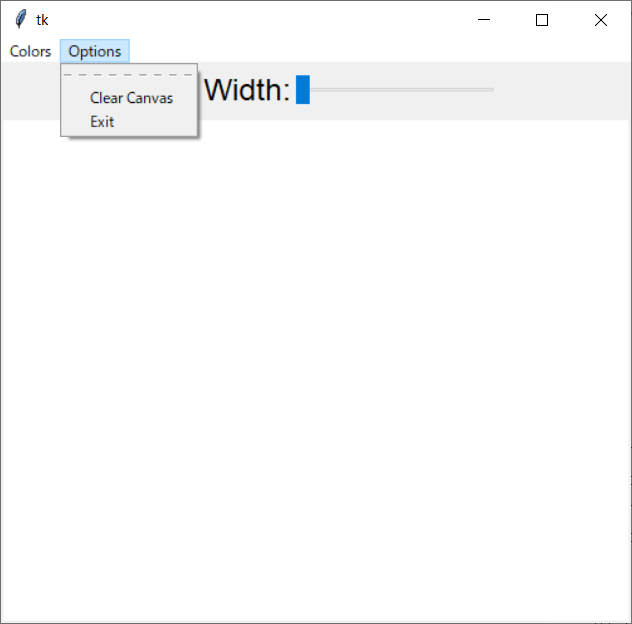Click on the white drawing canvas
Viewport: 632px width, 624px height.
(x=316, y=371)
